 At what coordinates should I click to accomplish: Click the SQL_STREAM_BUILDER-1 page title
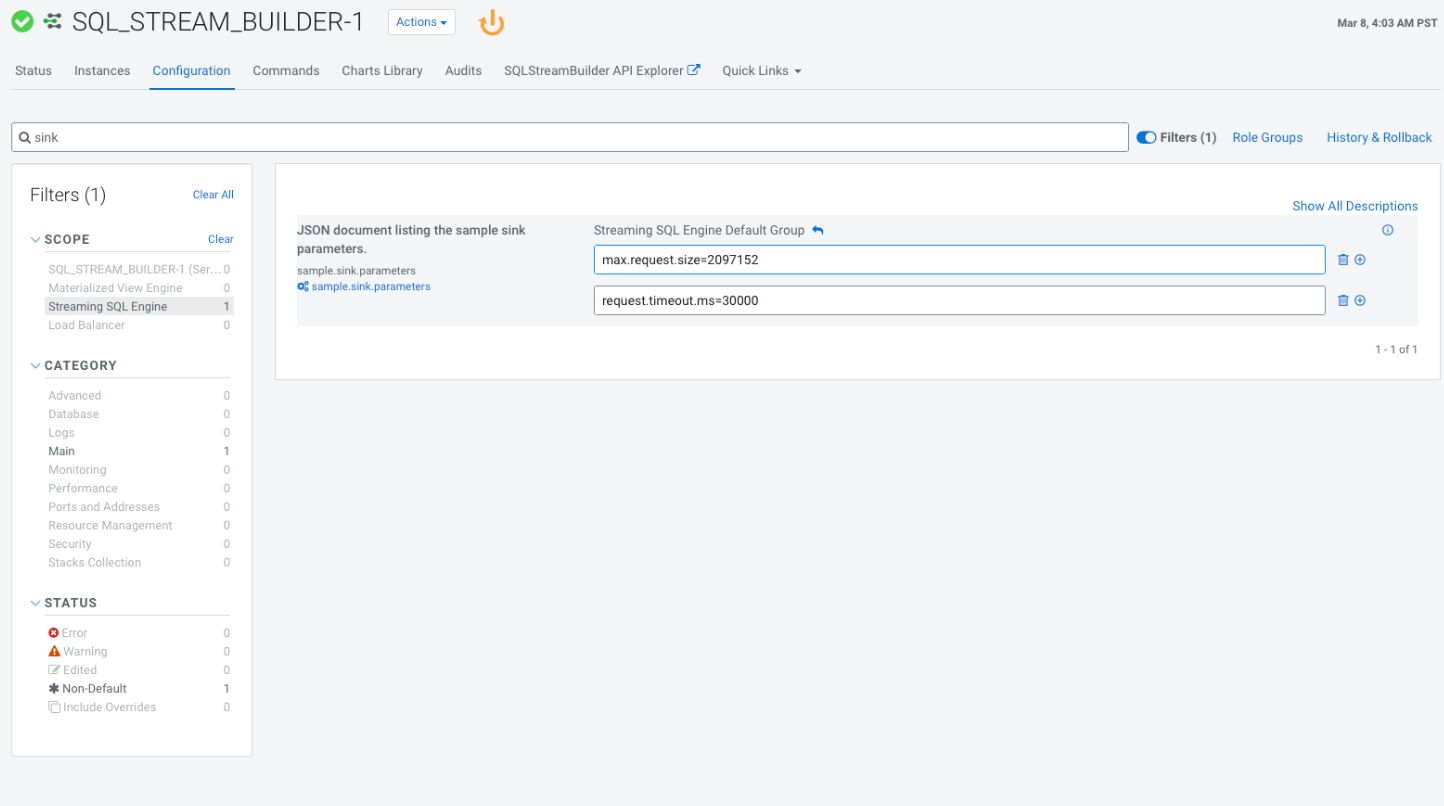click(x=218, y=22)
